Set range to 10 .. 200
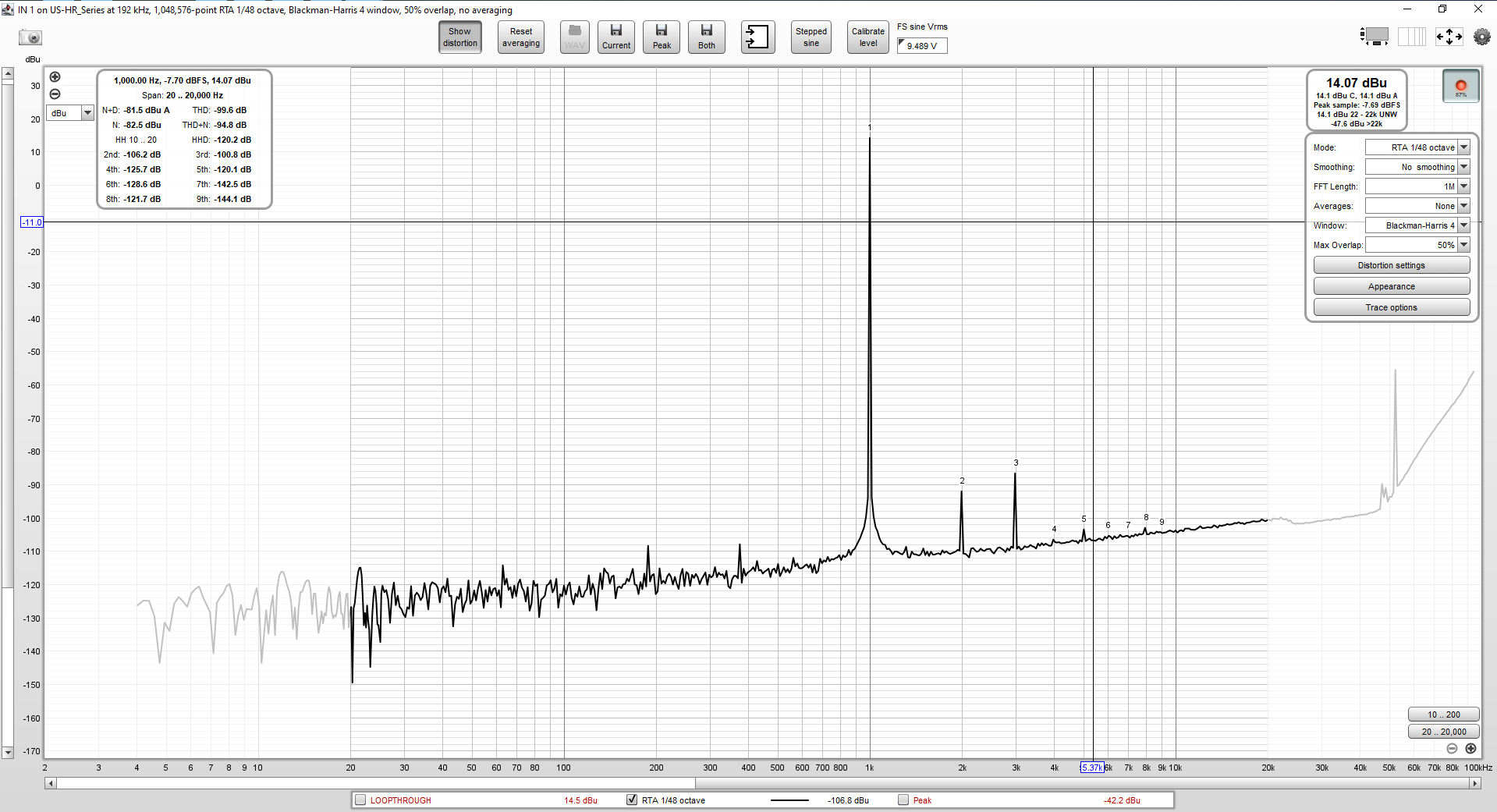This screenshot has height=812, width=1497. pyautogui.click(x=1443, y=714)
